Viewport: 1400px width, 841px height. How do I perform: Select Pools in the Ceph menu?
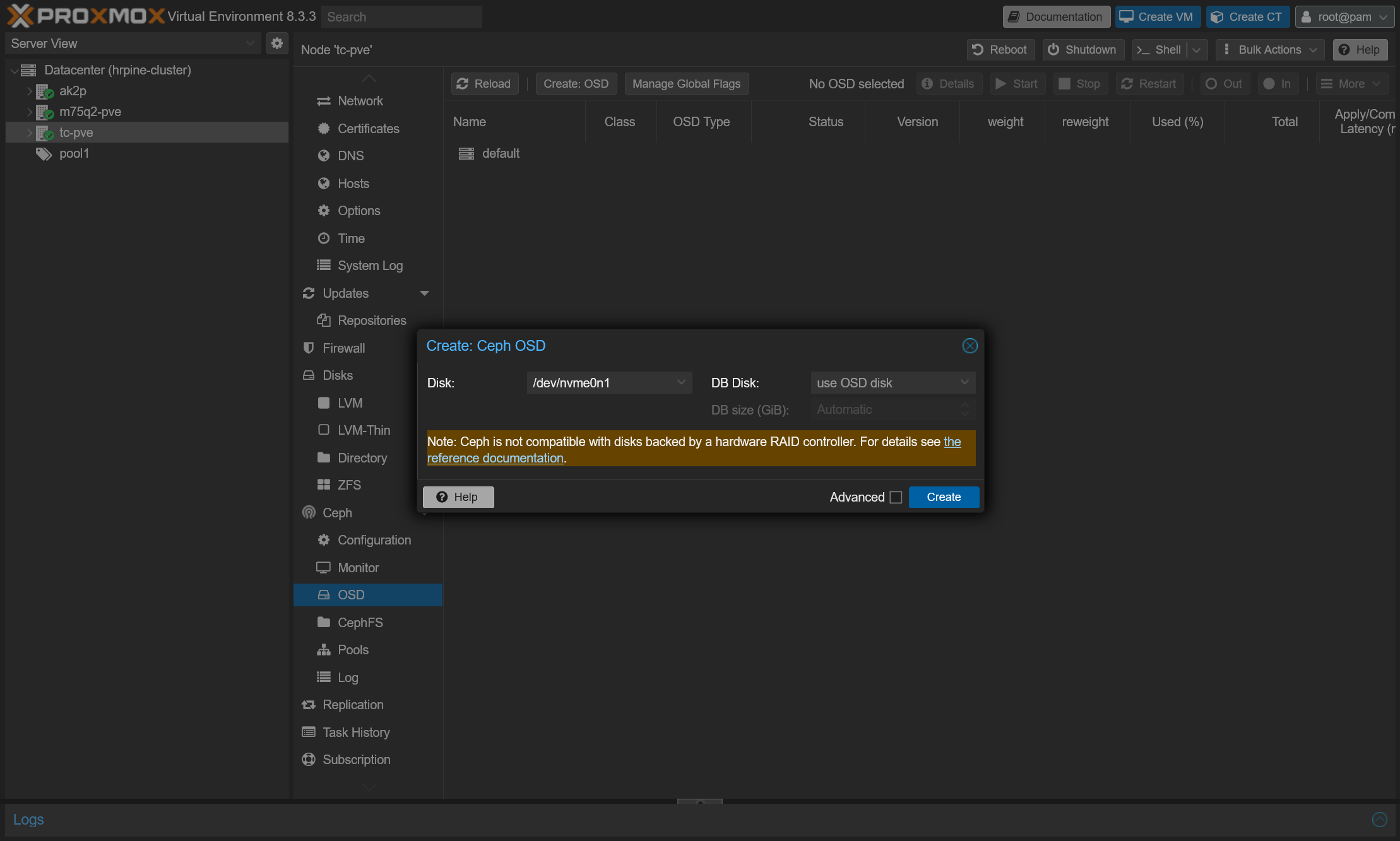pos(353,650)
